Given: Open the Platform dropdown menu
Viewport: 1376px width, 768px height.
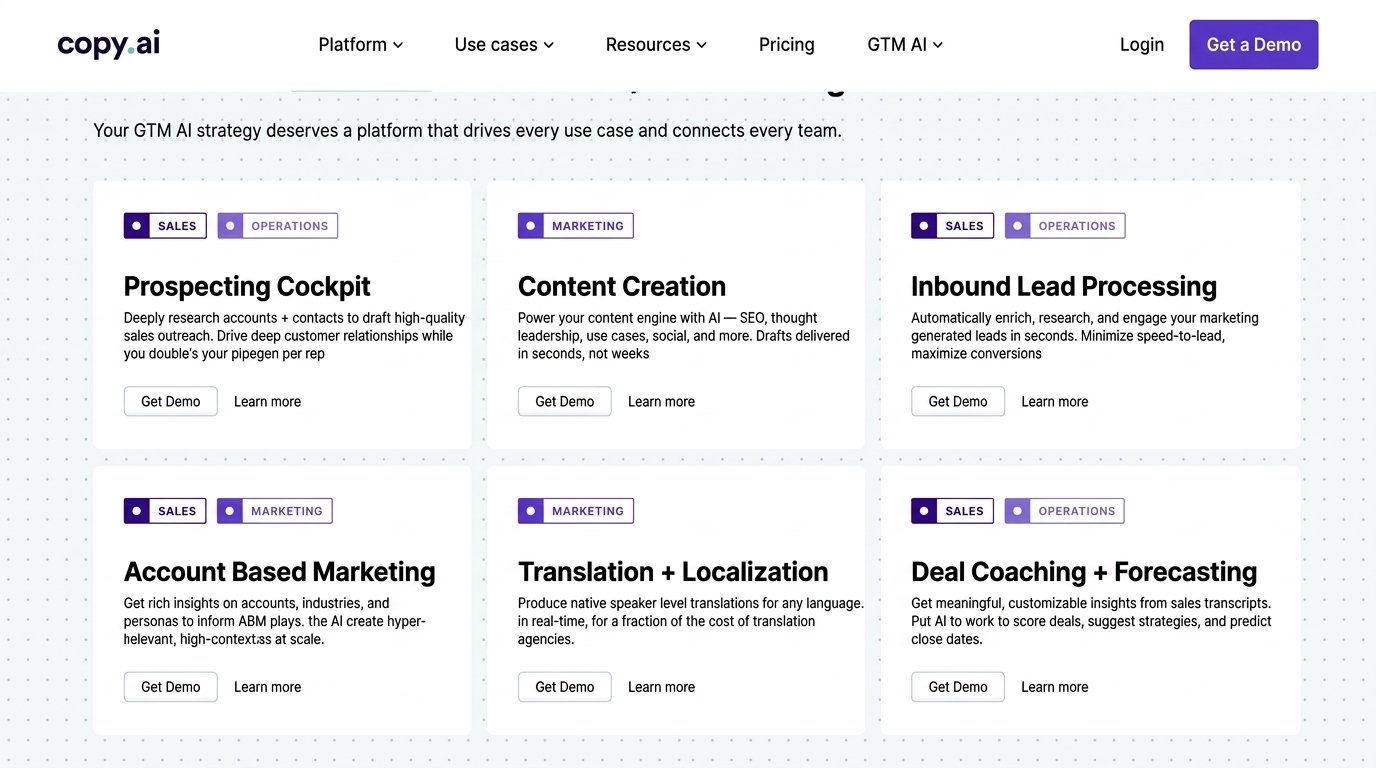Looking at the screenshot, I should 361,45.
